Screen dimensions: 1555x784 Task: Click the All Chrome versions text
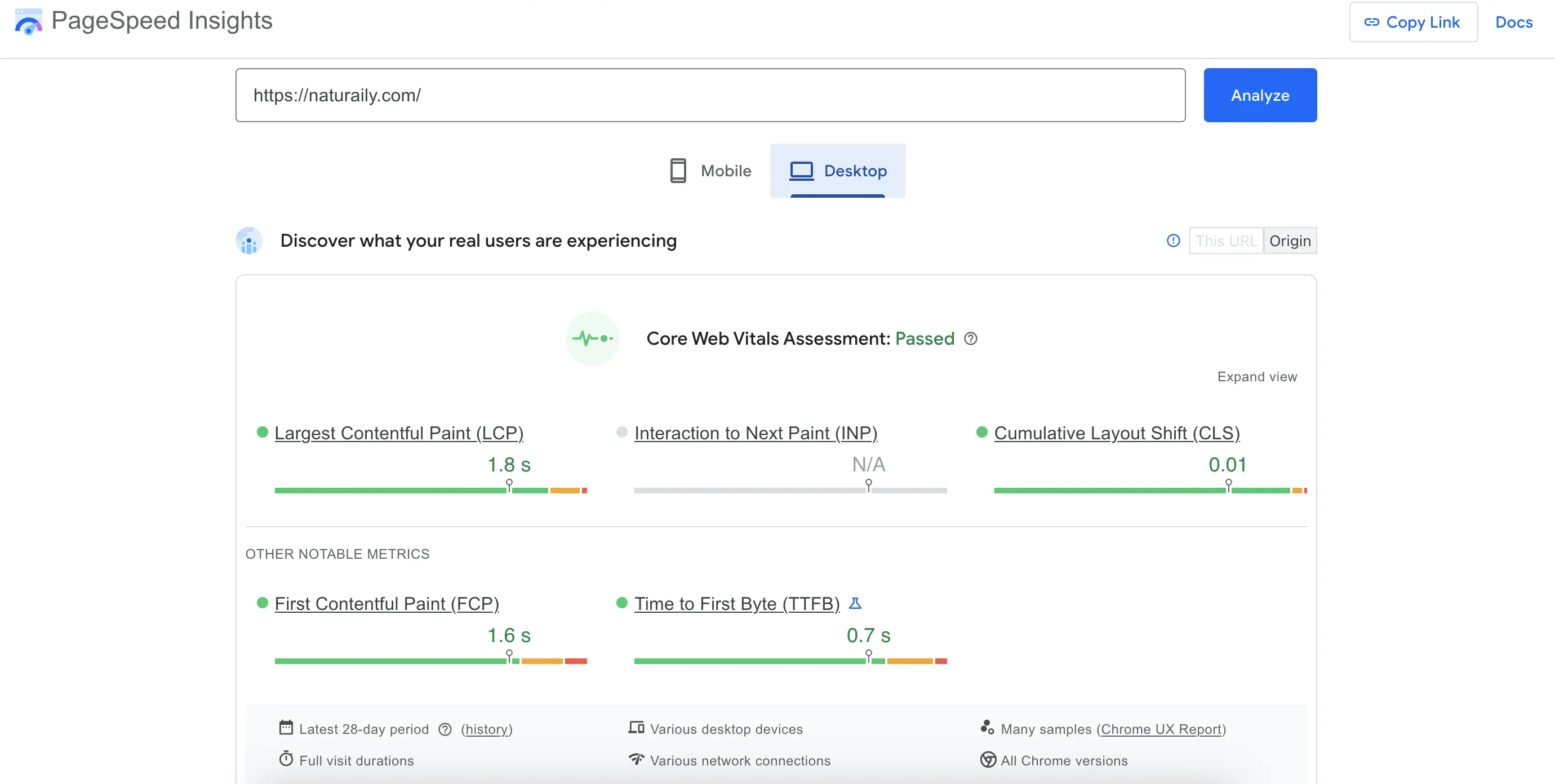pos(1064,761)
